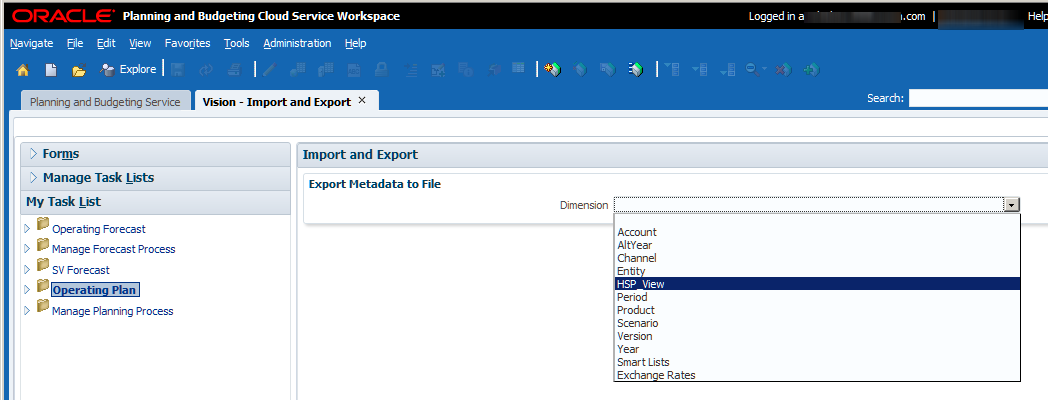Open the Operating Forecast task list

[x=99, y=229]
